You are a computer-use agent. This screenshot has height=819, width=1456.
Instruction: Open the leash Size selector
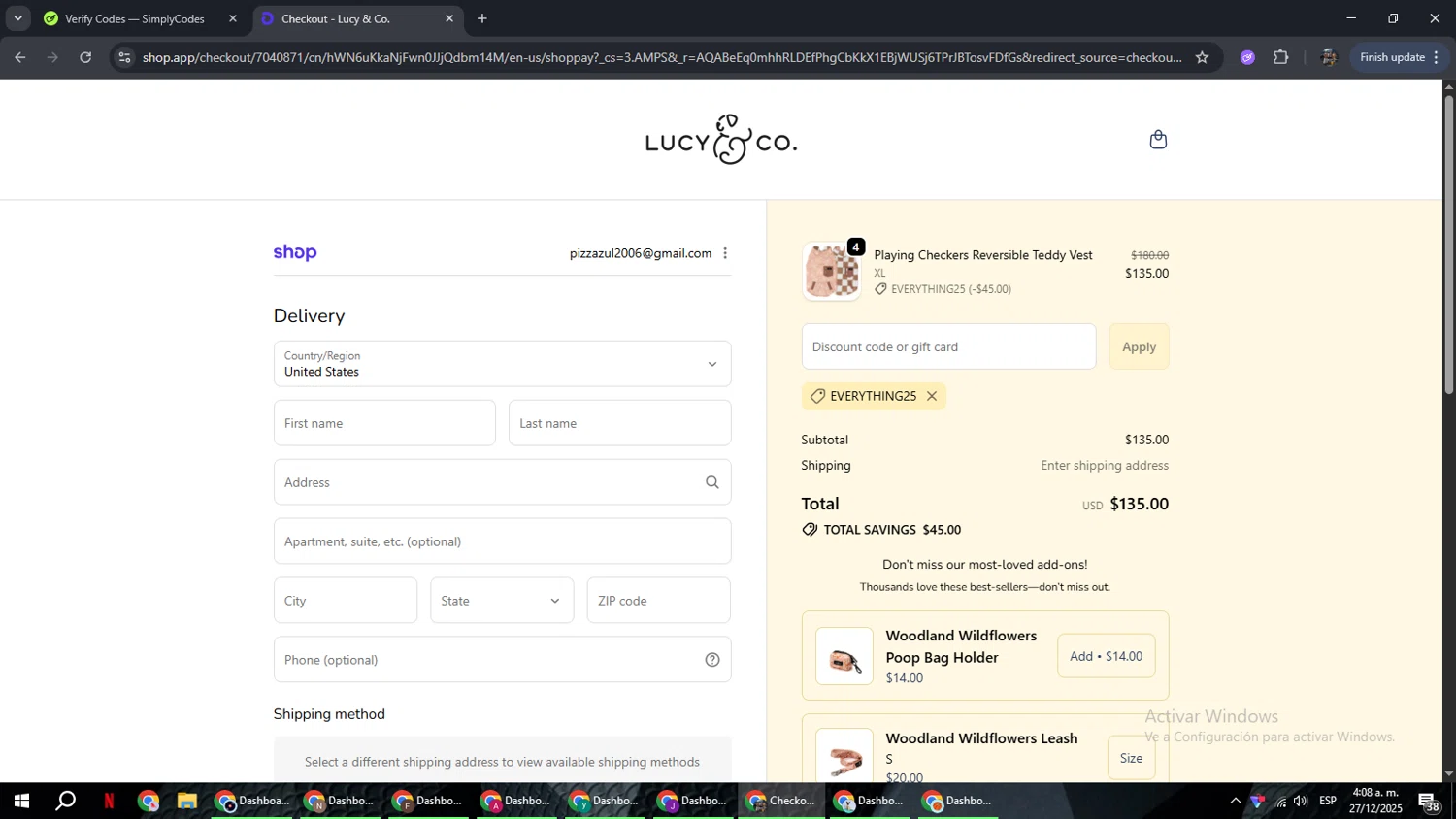(x=1131, y=758)
